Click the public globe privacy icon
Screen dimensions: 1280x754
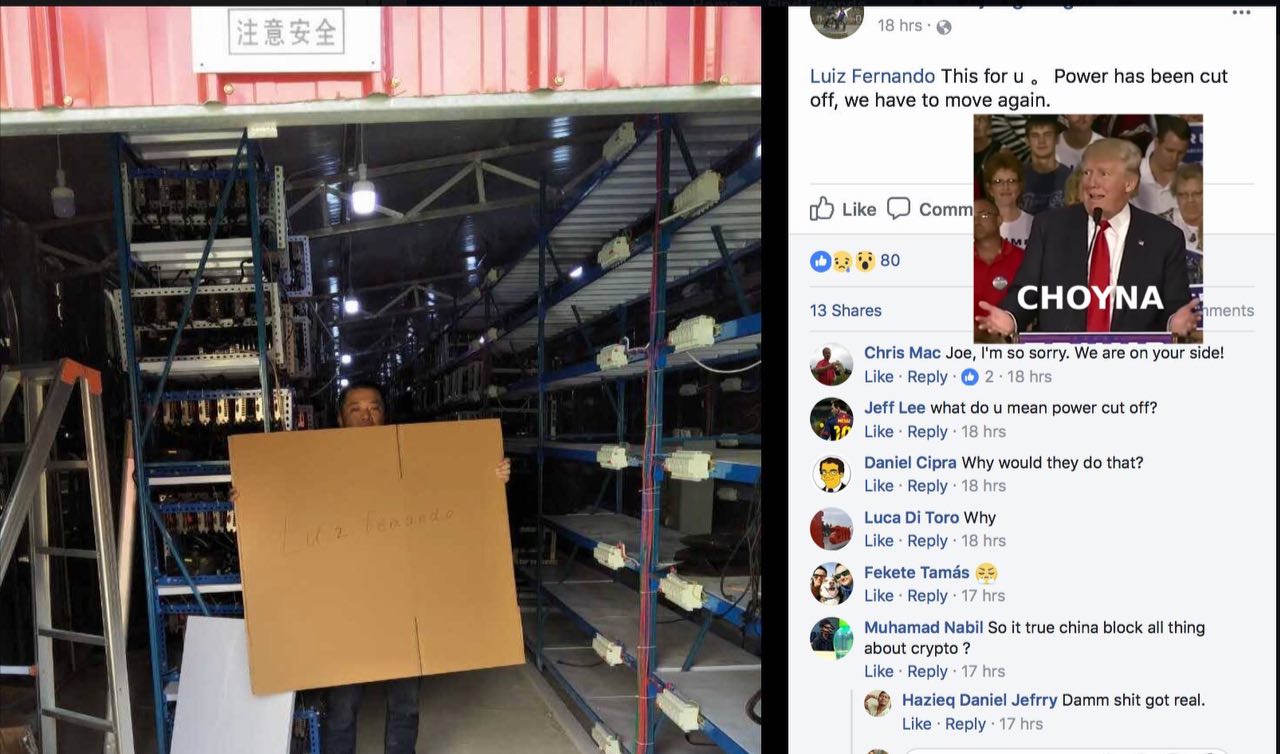943,27
